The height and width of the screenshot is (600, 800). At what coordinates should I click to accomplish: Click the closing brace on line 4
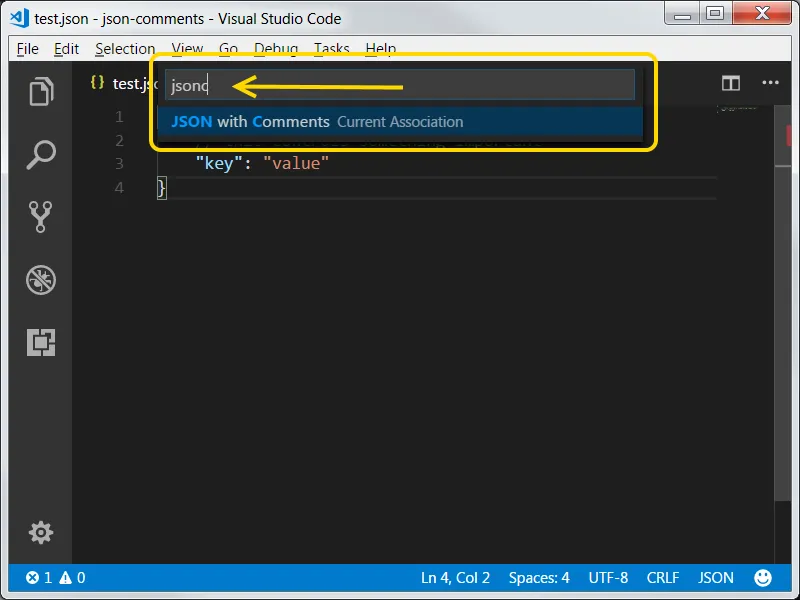click(162, 188)
